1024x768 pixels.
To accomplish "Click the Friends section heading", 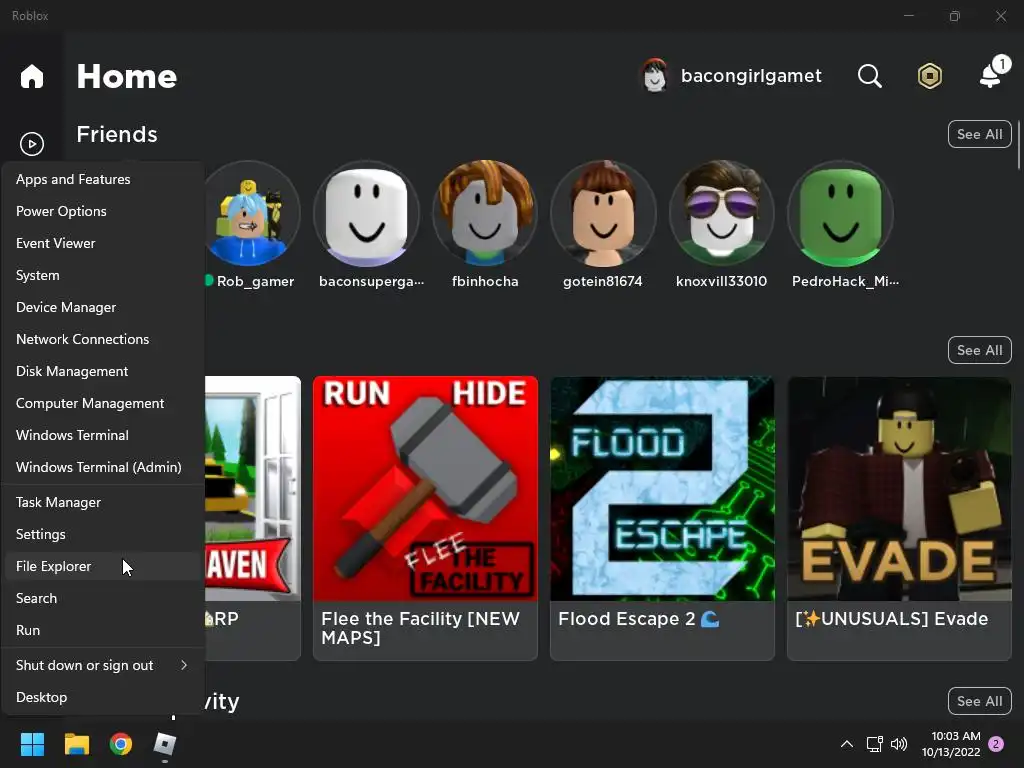I will tap(117, 134).
